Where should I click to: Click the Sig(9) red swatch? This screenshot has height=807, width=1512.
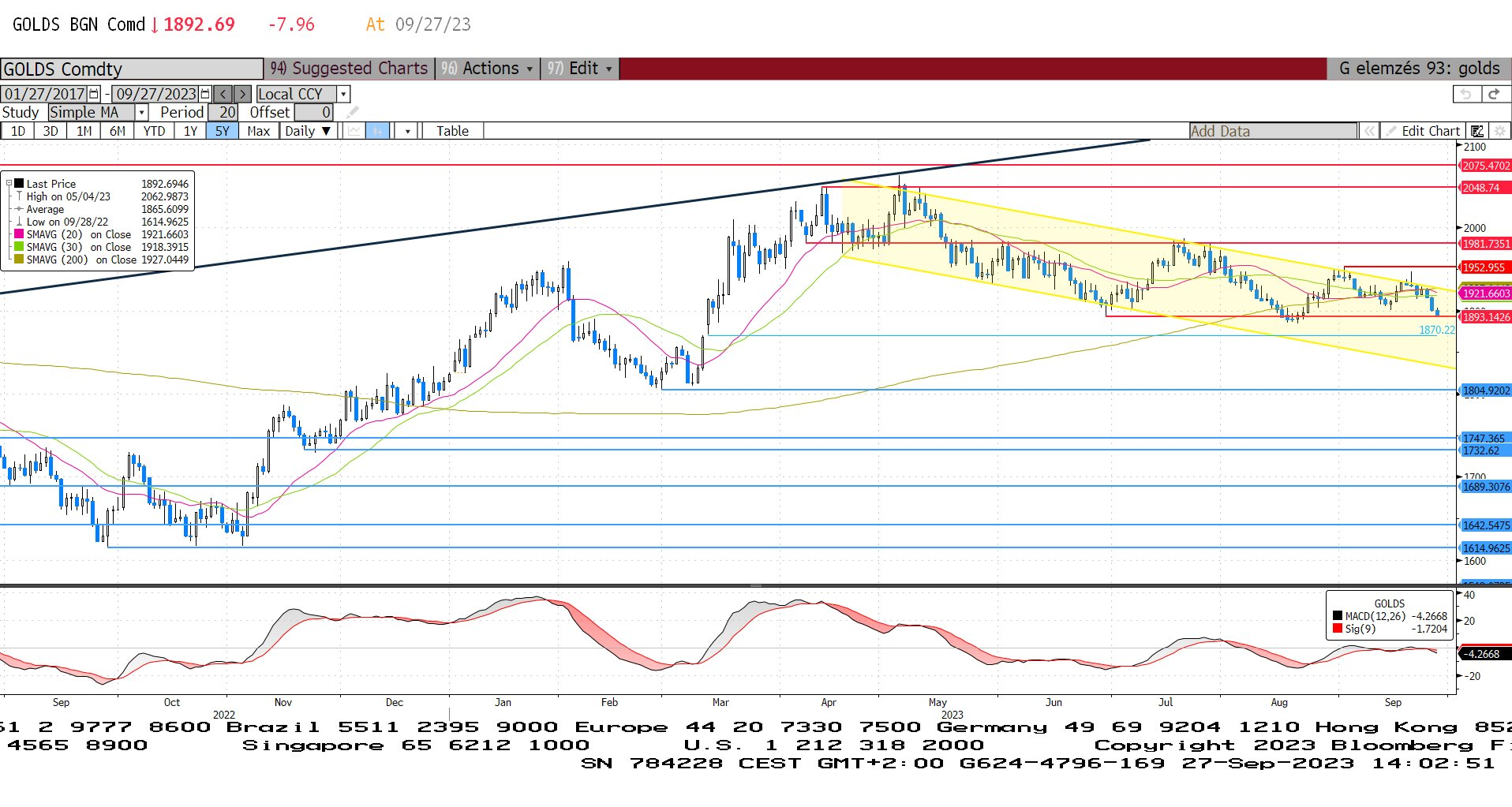(x=1338, y=629)
